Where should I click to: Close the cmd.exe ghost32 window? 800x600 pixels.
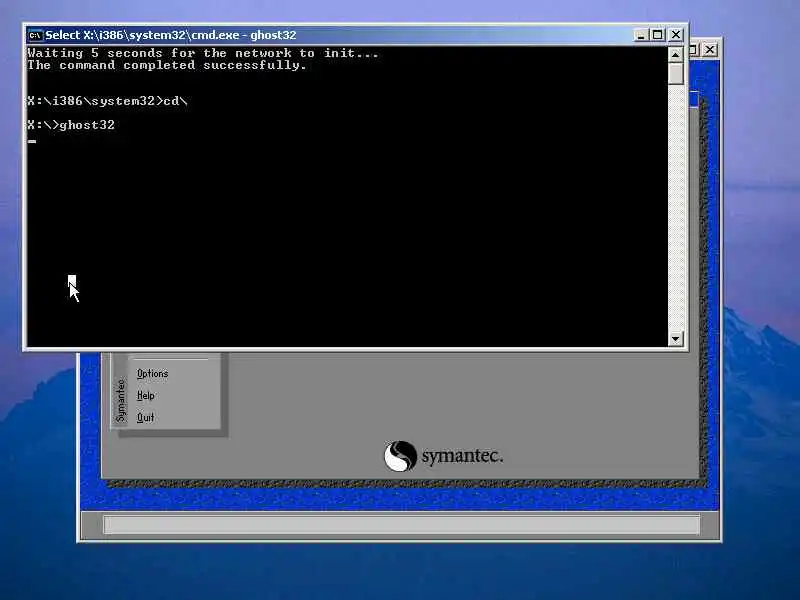[676, 35]
